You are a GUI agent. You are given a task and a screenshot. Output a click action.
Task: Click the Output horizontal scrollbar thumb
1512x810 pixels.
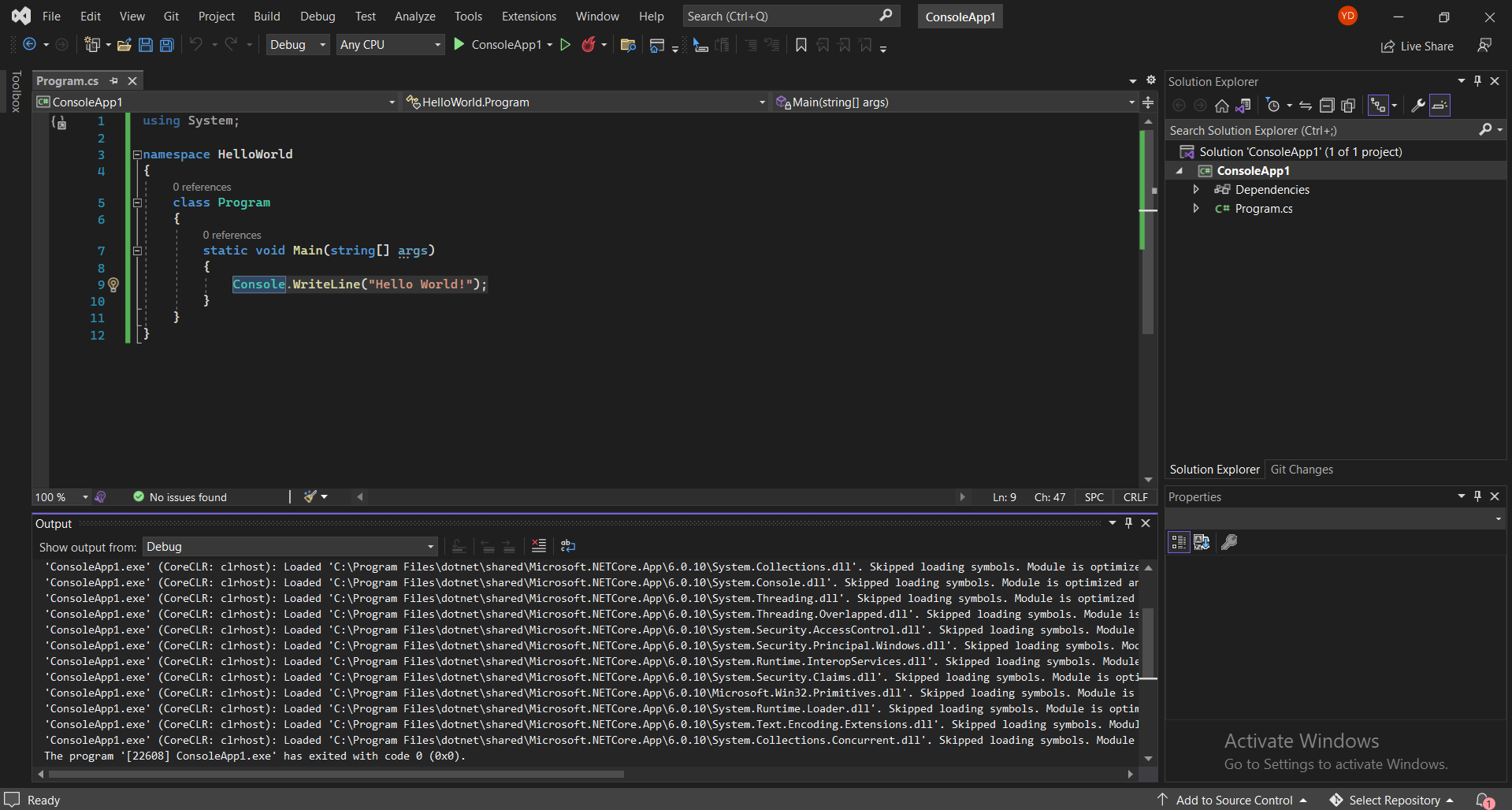(x=336, y=775)
